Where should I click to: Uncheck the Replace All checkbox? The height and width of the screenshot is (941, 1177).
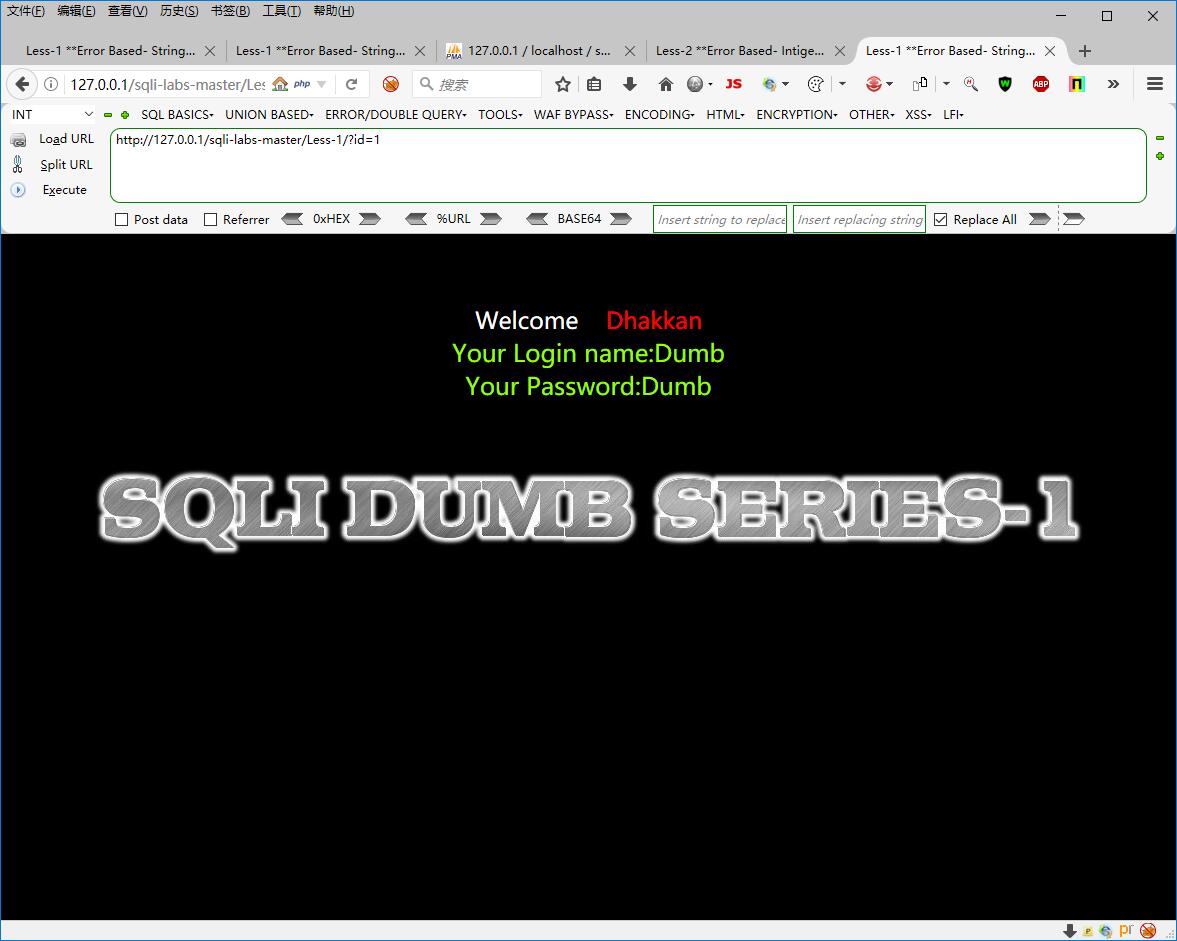[x=940, y=220]
